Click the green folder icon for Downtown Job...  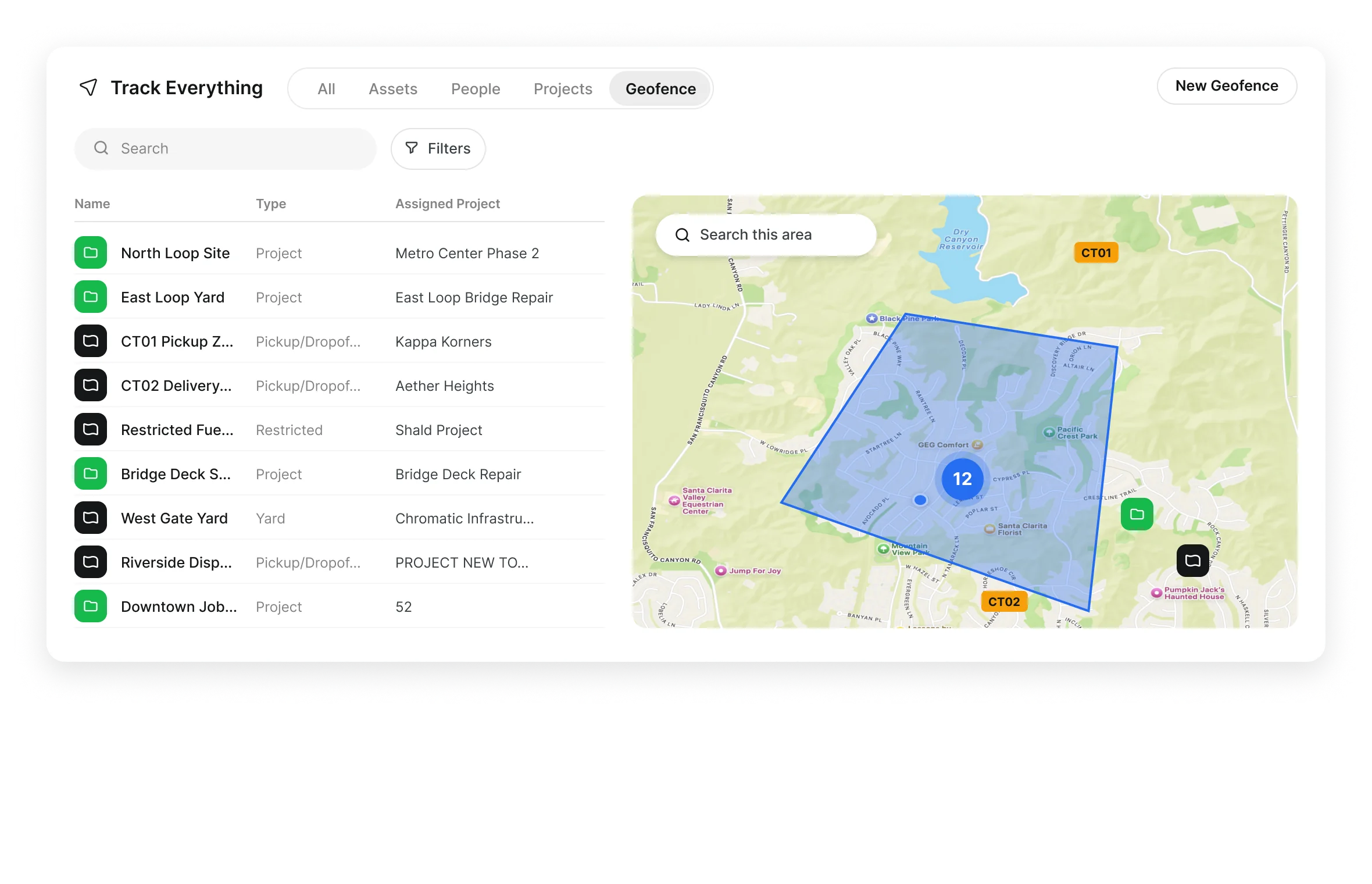point(91,606)
